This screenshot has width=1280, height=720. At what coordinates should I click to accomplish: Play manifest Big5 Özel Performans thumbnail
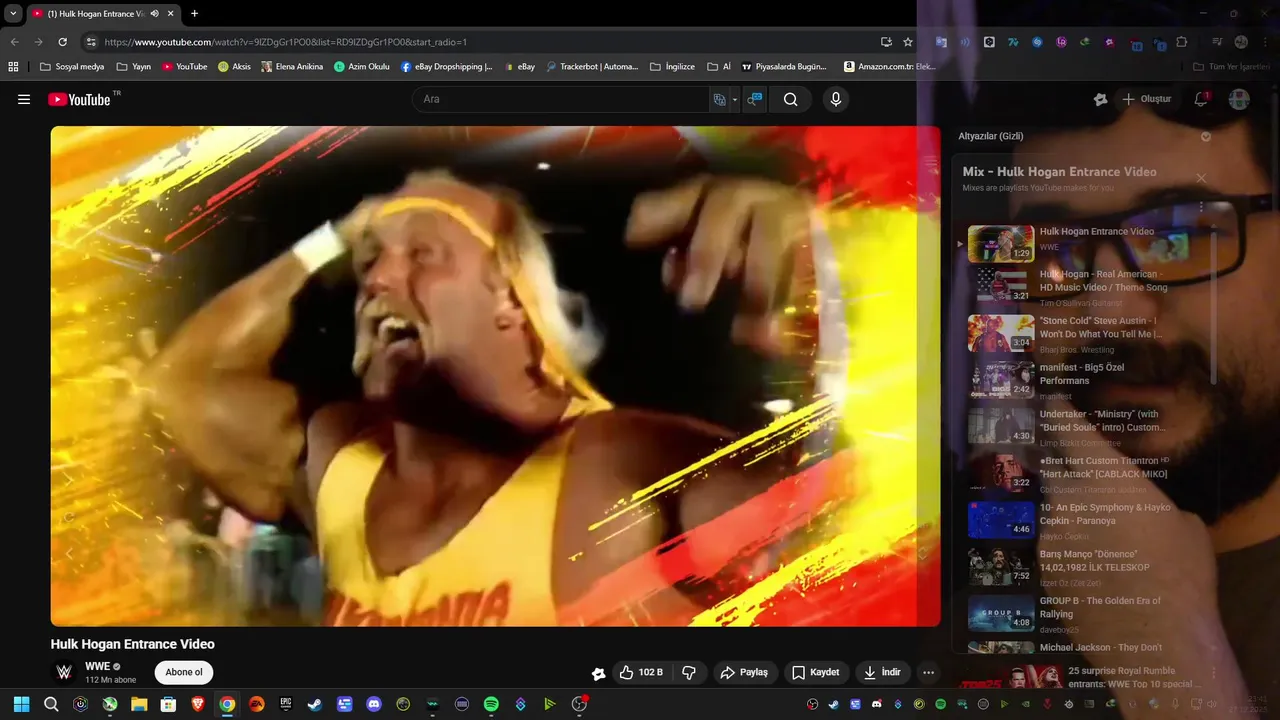1001,379
